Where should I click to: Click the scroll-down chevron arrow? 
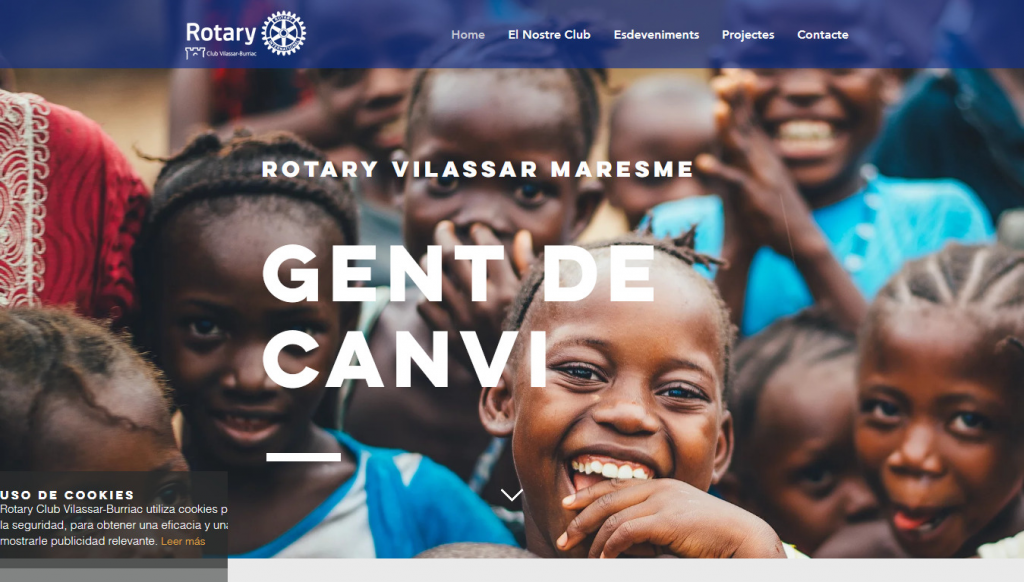[511, 494]
